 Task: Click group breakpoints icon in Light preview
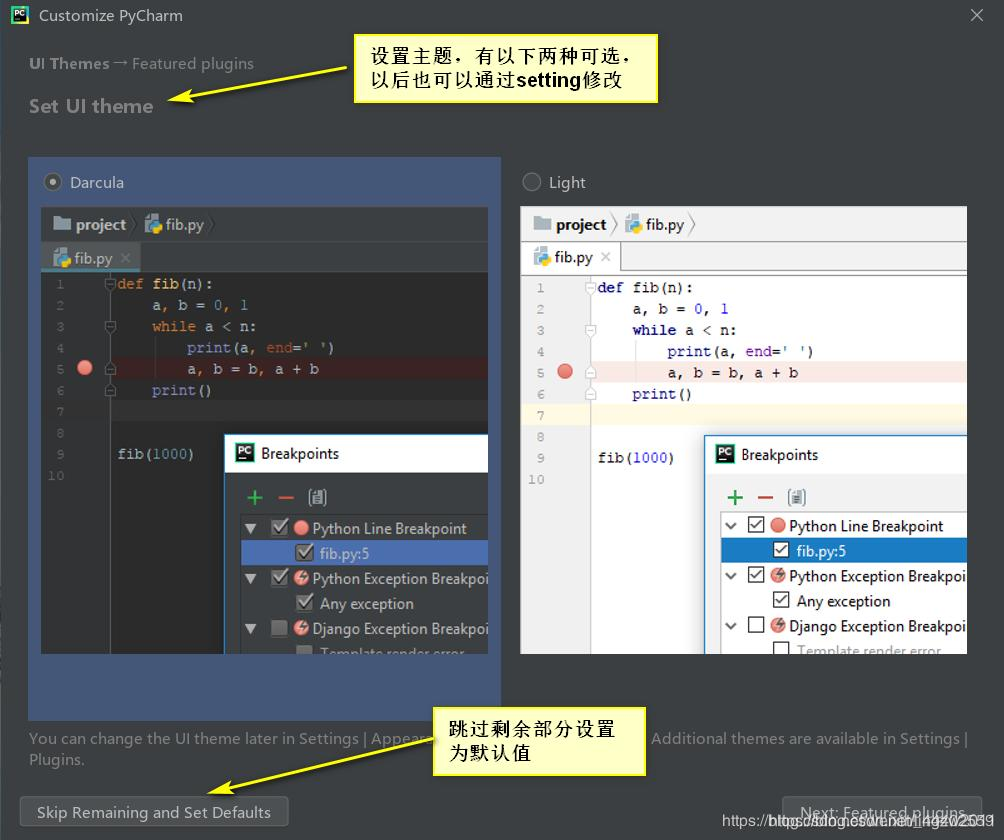[x=797, y=497]
